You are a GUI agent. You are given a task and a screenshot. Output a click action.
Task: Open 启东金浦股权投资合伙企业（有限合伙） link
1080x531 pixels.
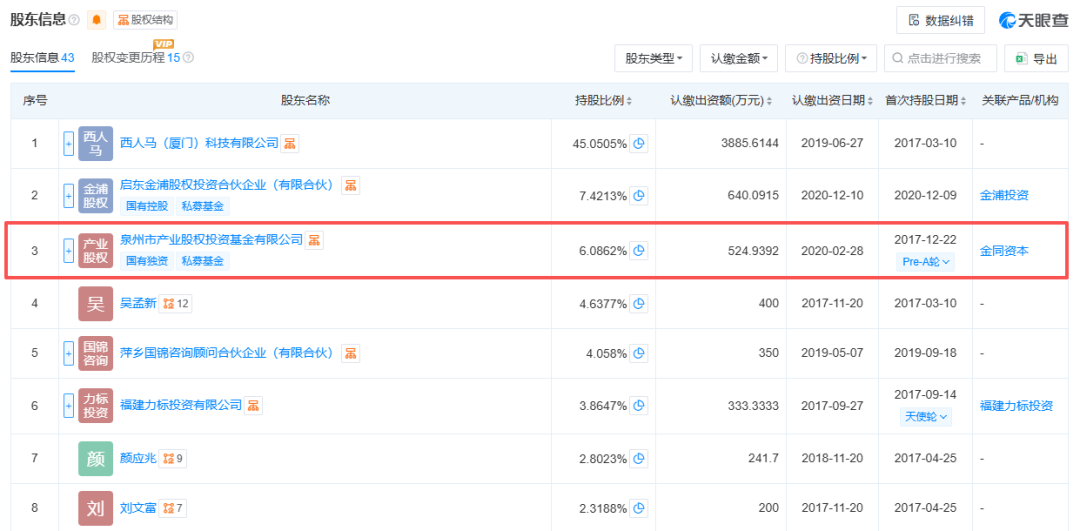click(229, 185)
